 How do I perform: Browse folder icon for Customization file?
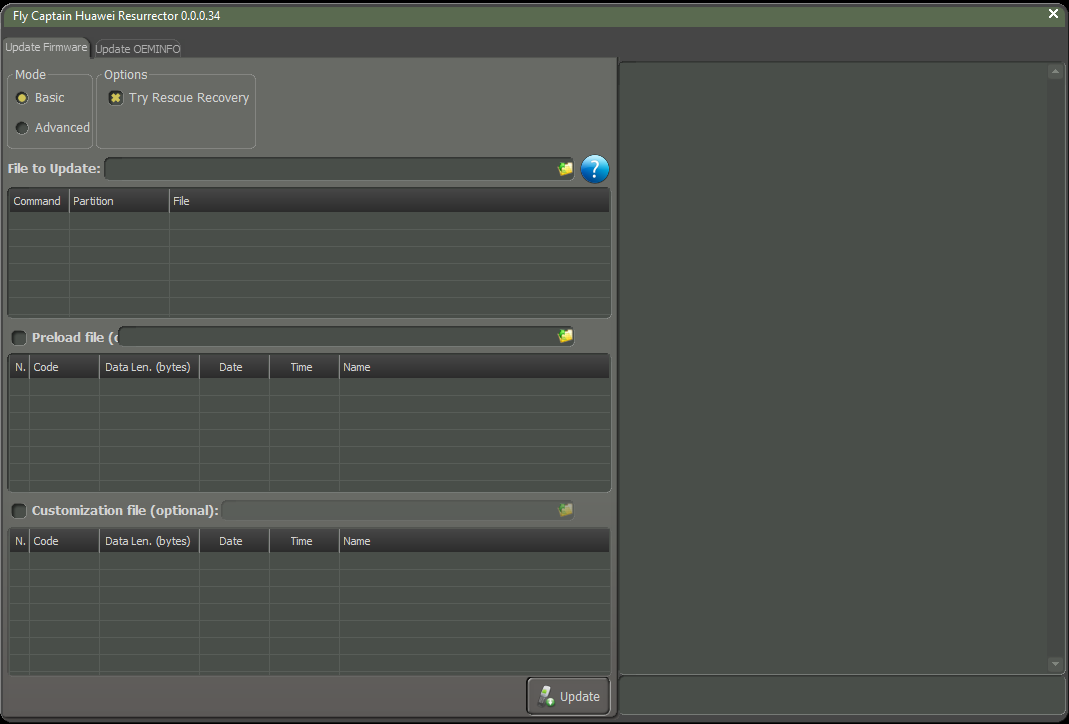(x=565, y=510)
